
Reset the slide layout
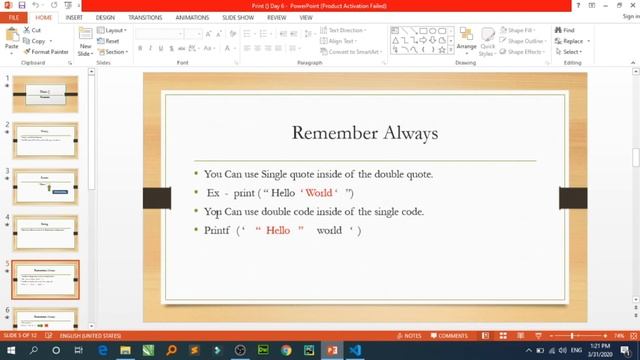pyautogui.click(x=108, y=41)
